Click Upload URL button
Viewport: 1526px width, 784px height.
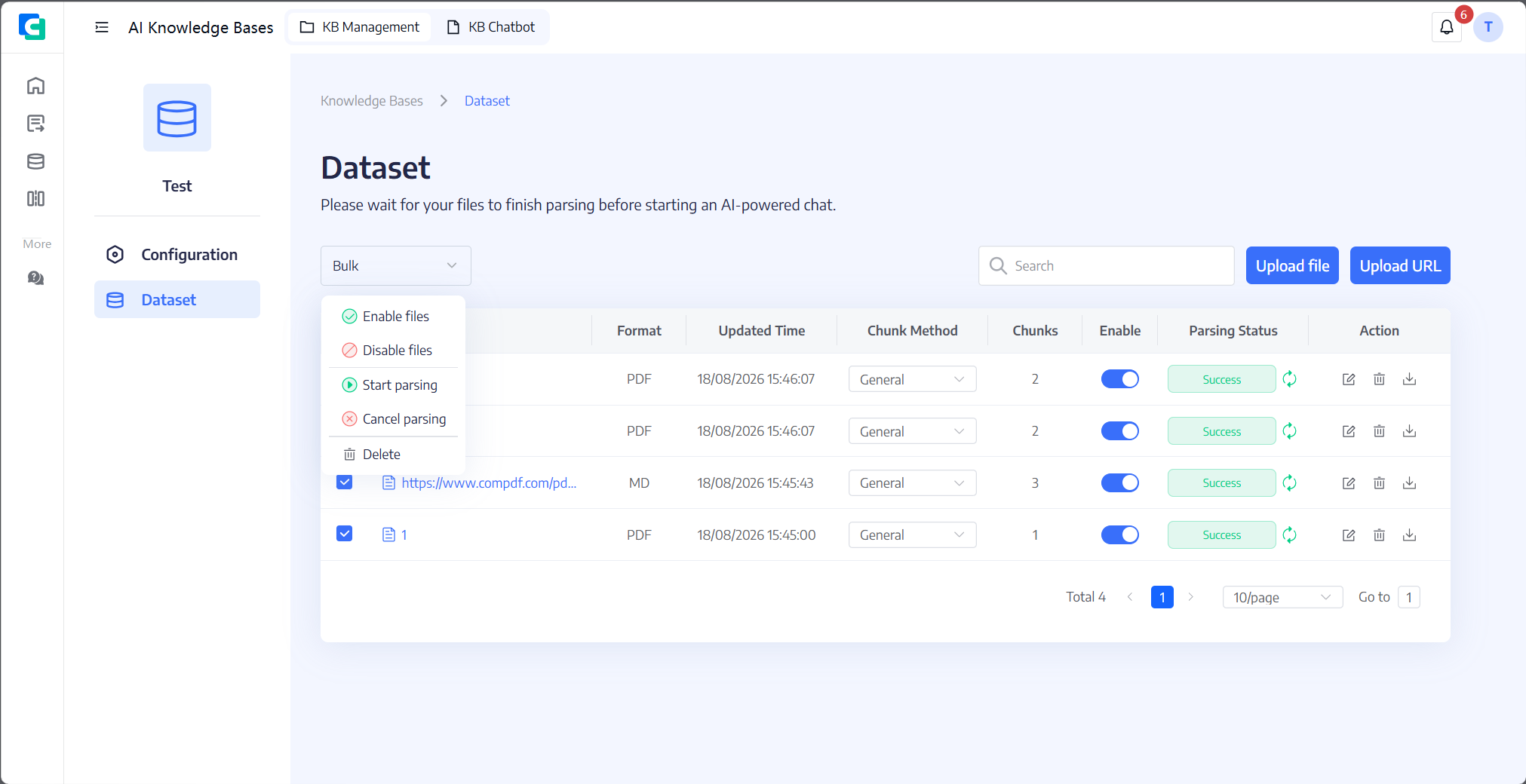click(1400, 265)
